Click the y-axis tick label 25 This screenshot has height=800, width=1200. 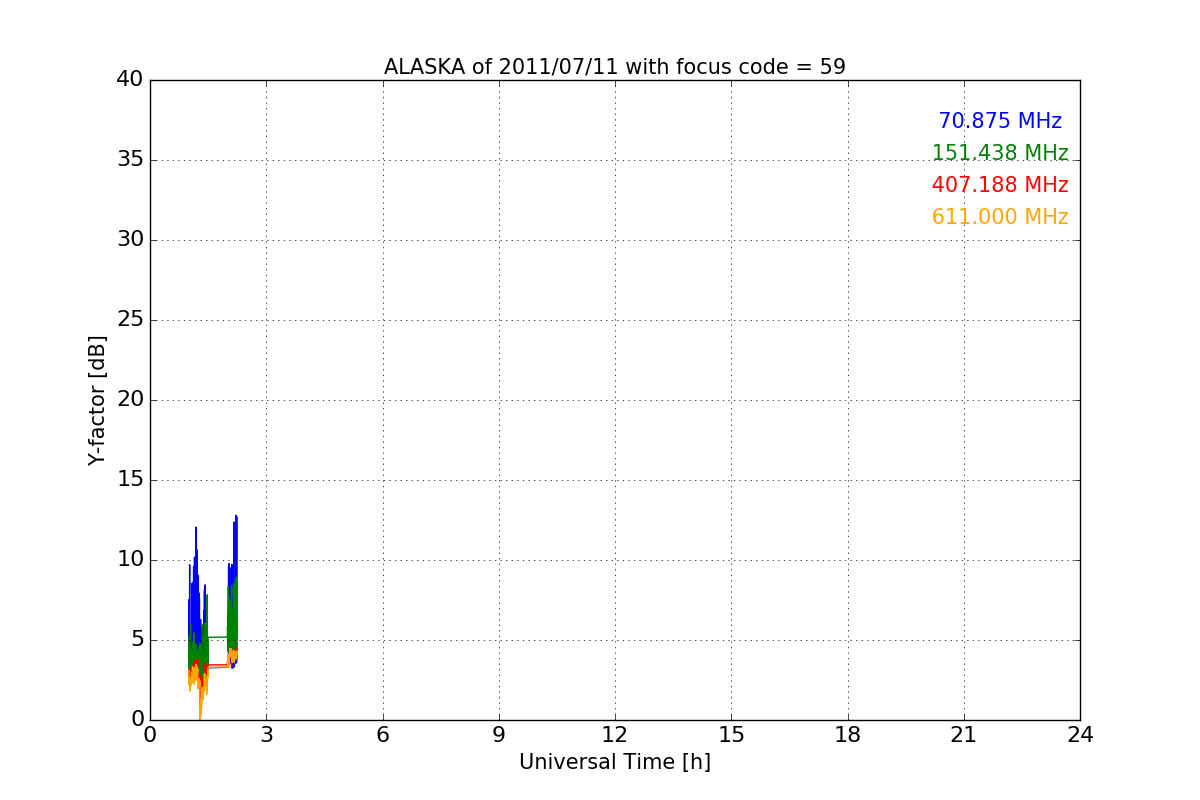click(130, 320)
